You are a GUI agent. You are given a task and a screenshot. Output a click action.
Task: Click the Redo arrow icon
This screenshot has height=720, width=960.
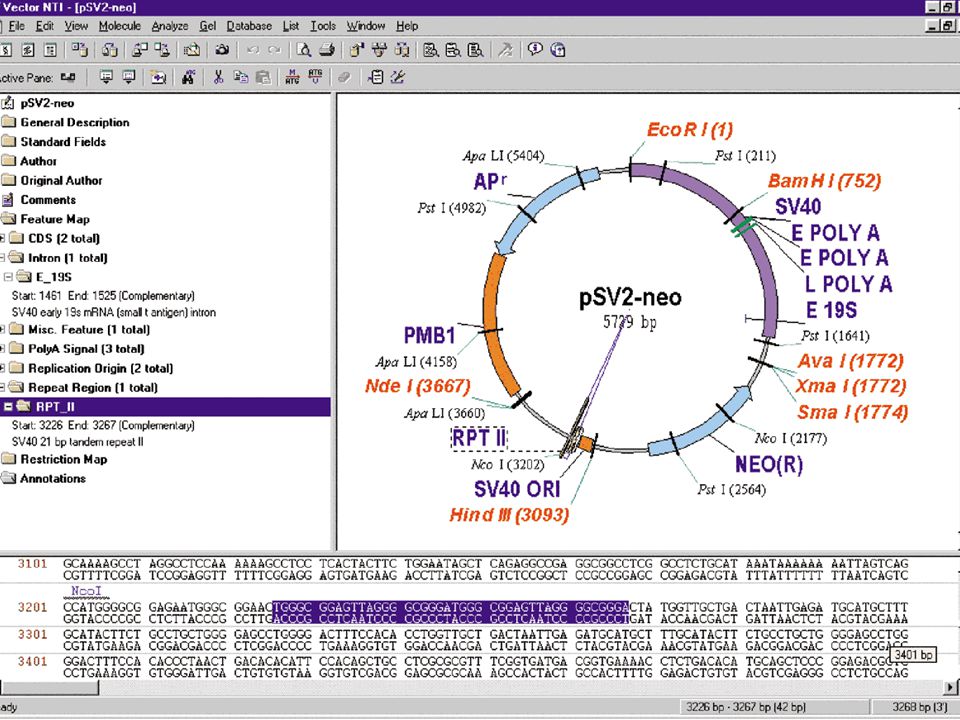pyautogui.click(x=275, y=50)
